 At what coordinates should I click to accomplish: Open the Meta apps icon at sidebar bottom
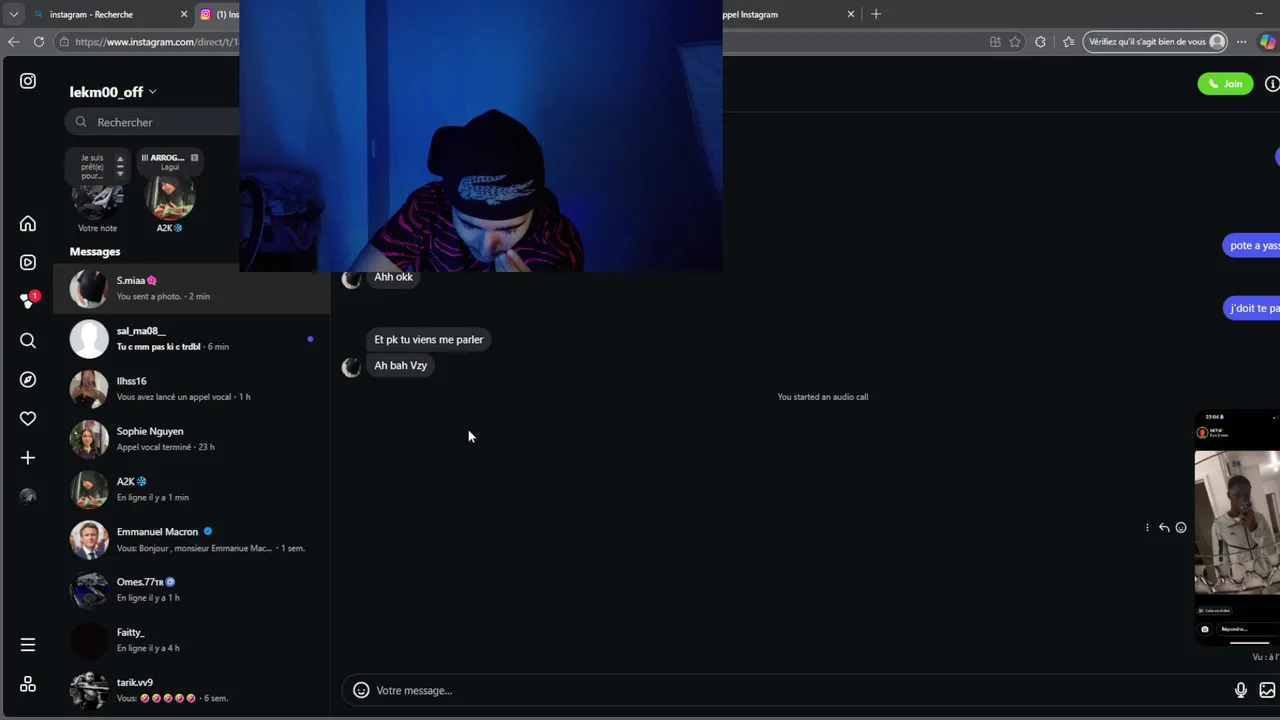28,684
